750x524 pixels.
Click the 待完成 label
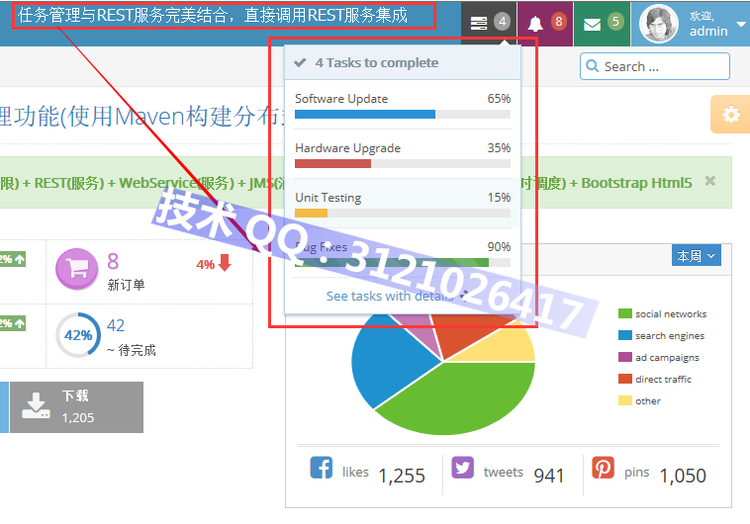[137, 350]
